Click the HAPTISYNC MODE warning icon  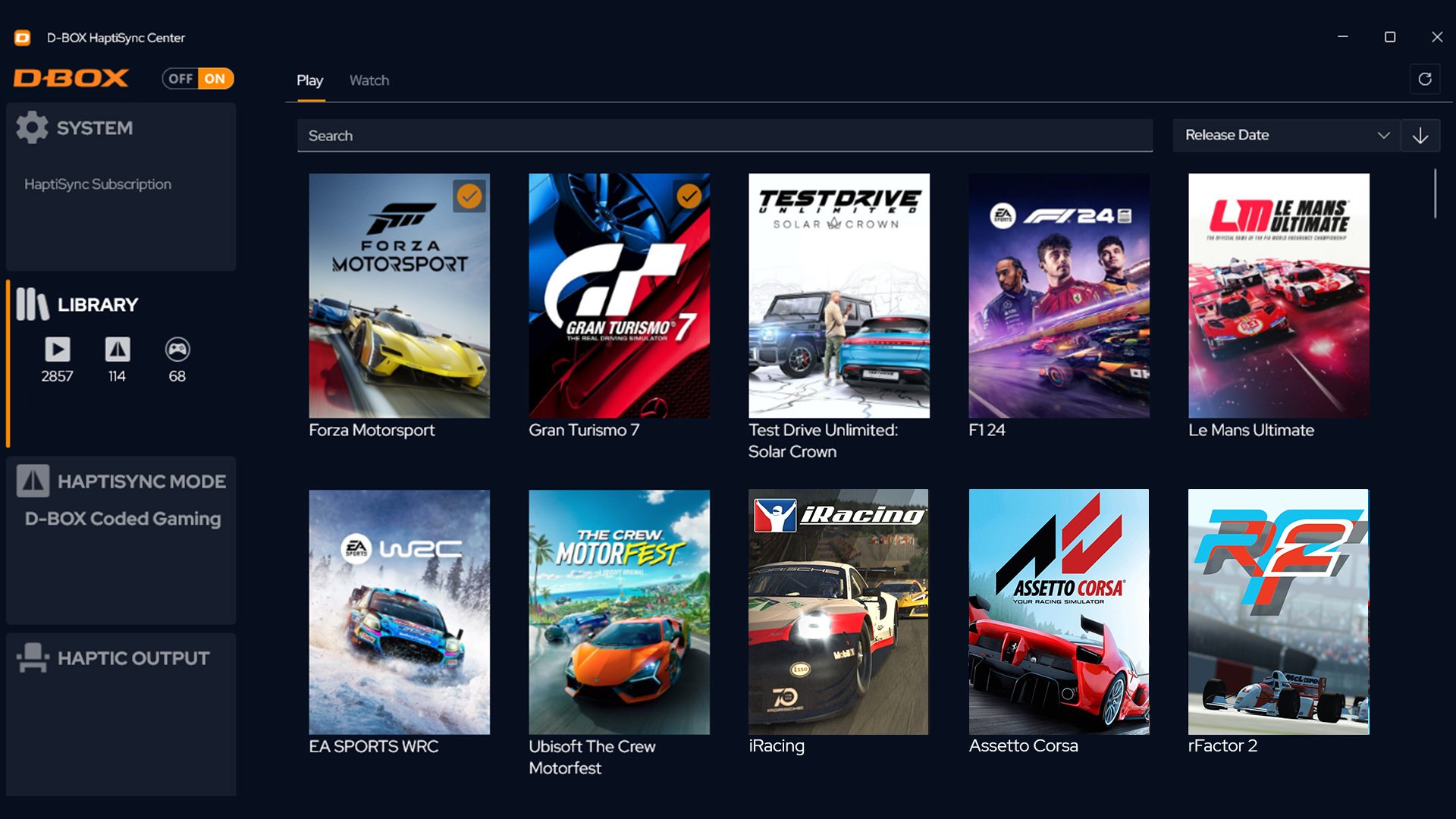(x=32, y=481)
